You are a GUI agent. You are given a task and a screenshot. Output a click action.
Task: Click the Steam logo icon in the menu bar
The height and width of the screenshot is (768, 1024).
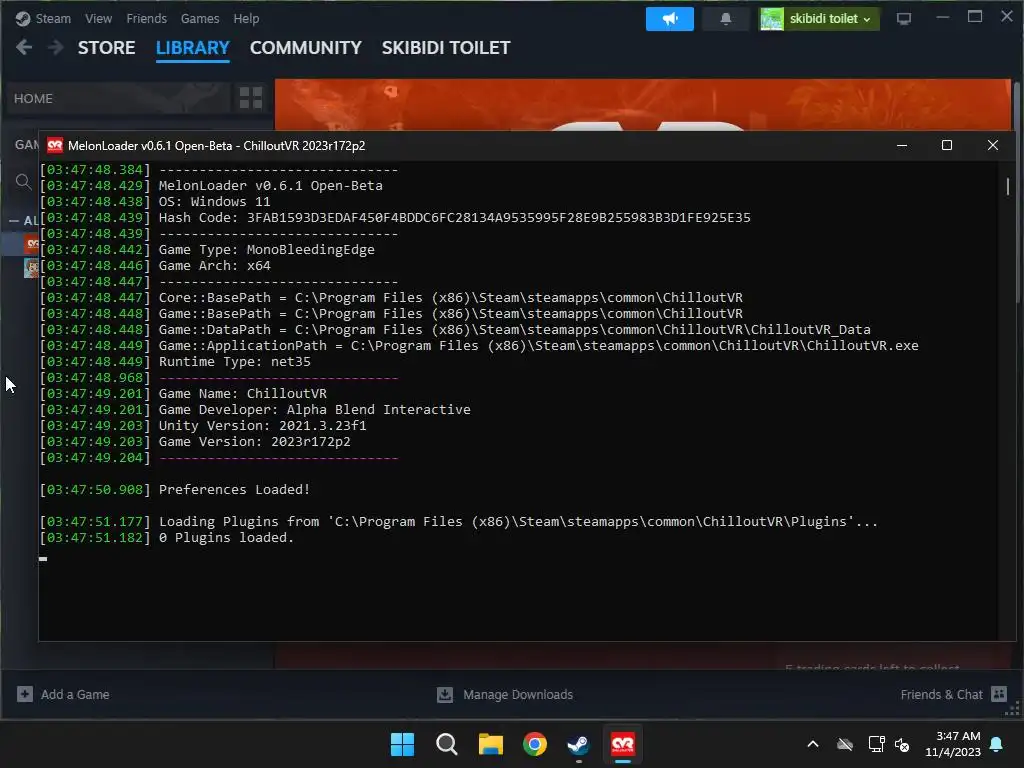click(23, 19)
